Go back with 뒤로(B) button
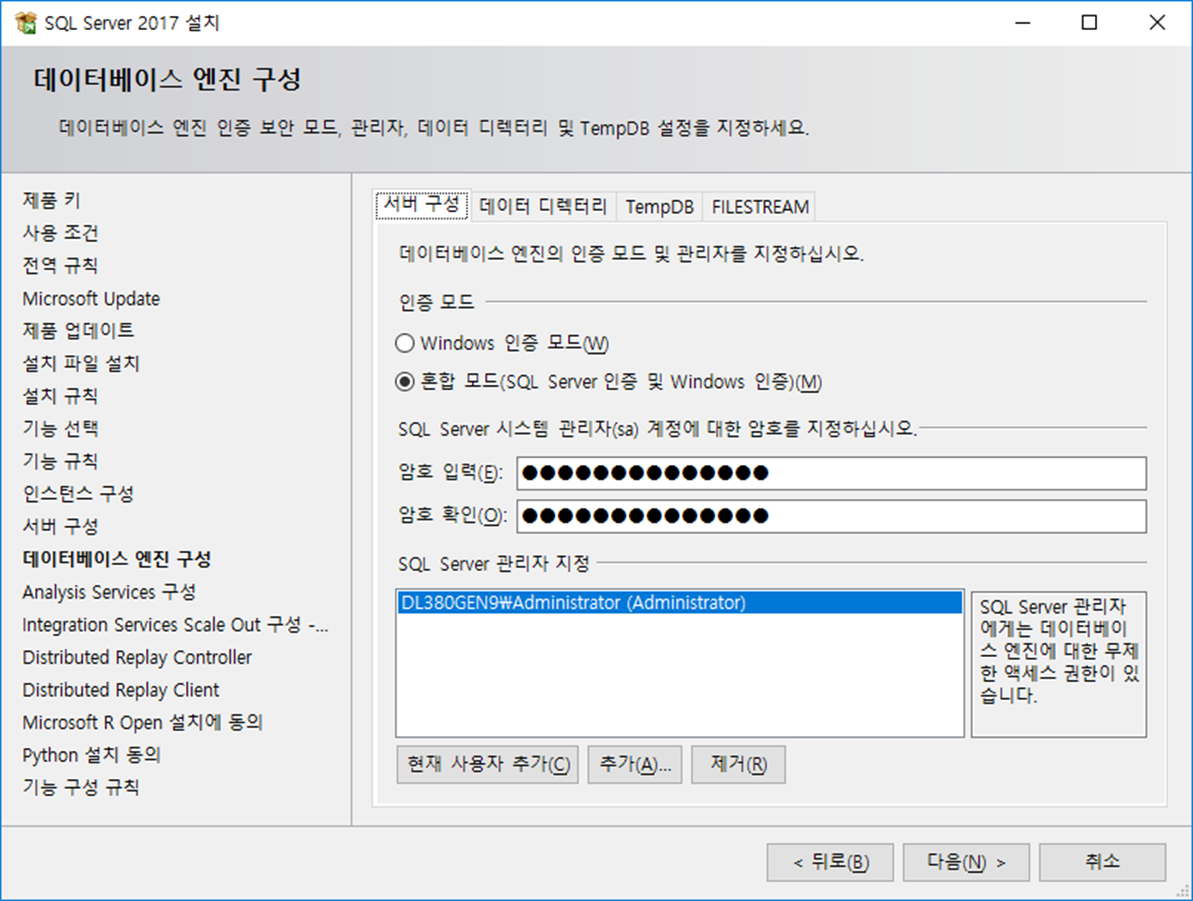The height and width of the screenshot is (901, 1193). 830,862
